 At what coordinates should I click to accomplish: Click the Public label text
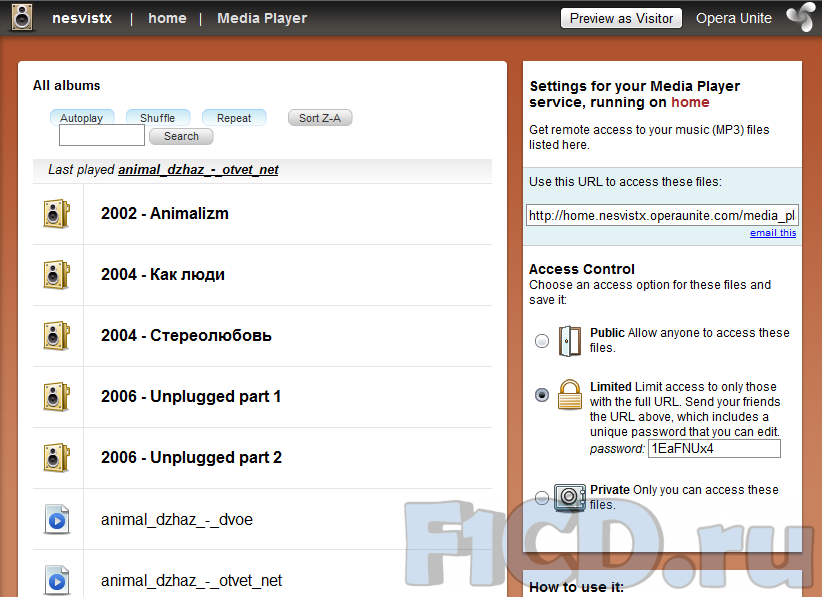tap(607, 333)
